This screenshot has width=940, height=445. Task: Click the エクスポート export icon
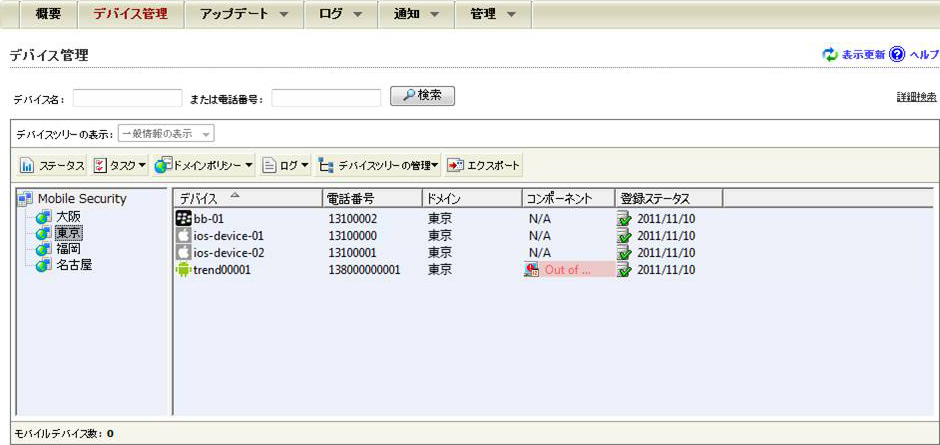pos(456,165)
